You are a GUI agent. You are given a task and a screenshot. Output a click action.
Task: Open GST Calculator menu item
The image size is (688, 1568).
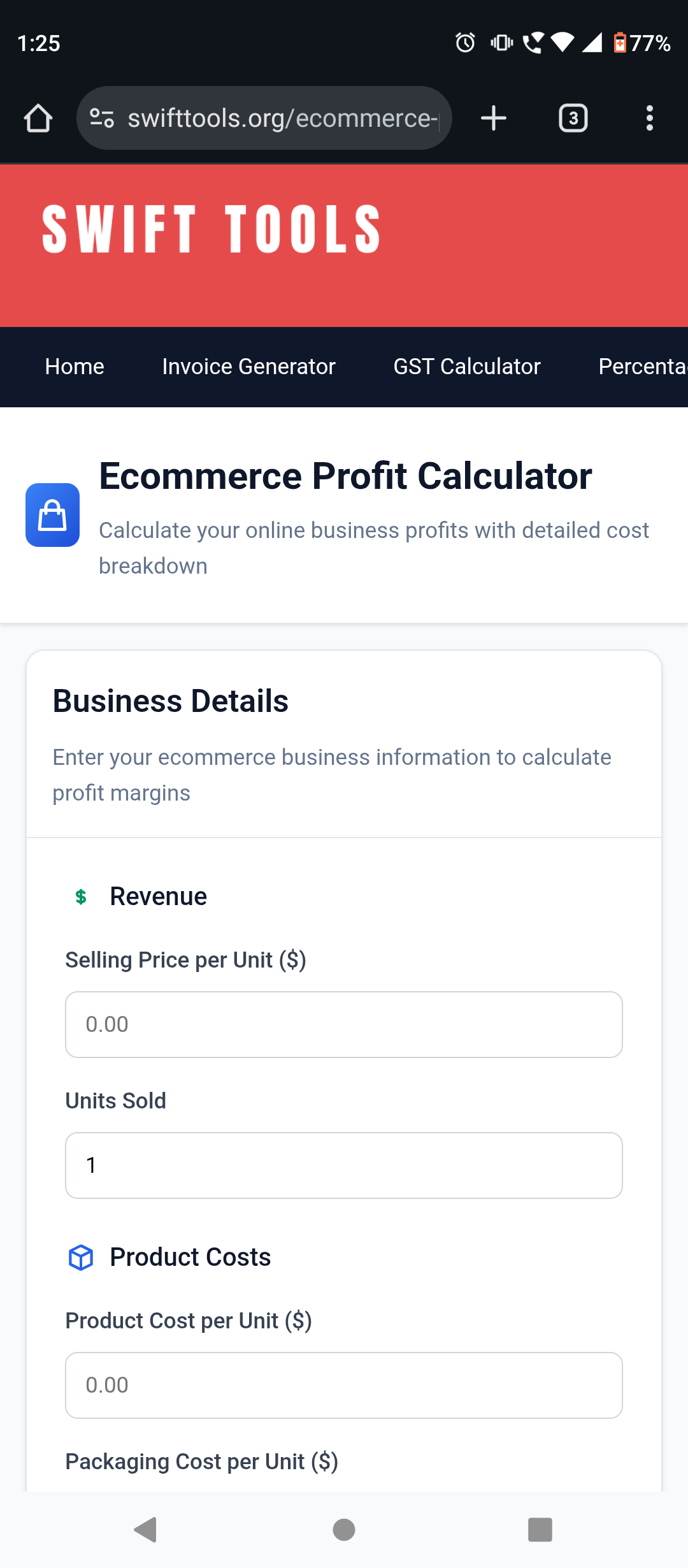tap(467, 367)
